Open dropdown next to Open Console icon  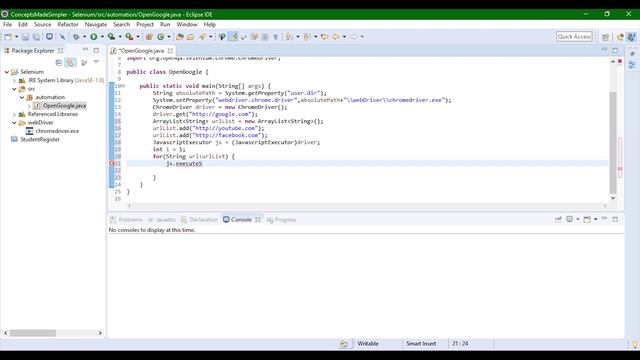coord(596,220)
